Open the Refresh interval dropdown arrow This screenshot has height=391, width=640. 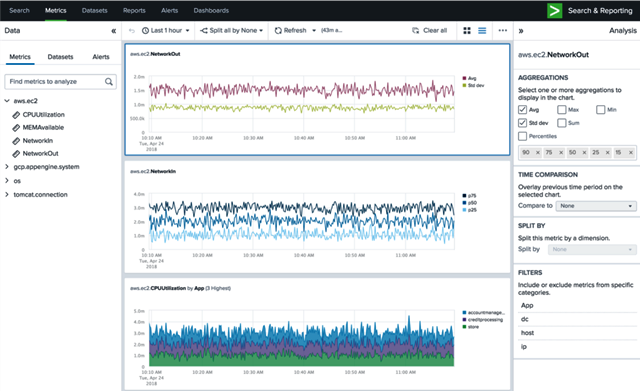click(x=314, y=31)
